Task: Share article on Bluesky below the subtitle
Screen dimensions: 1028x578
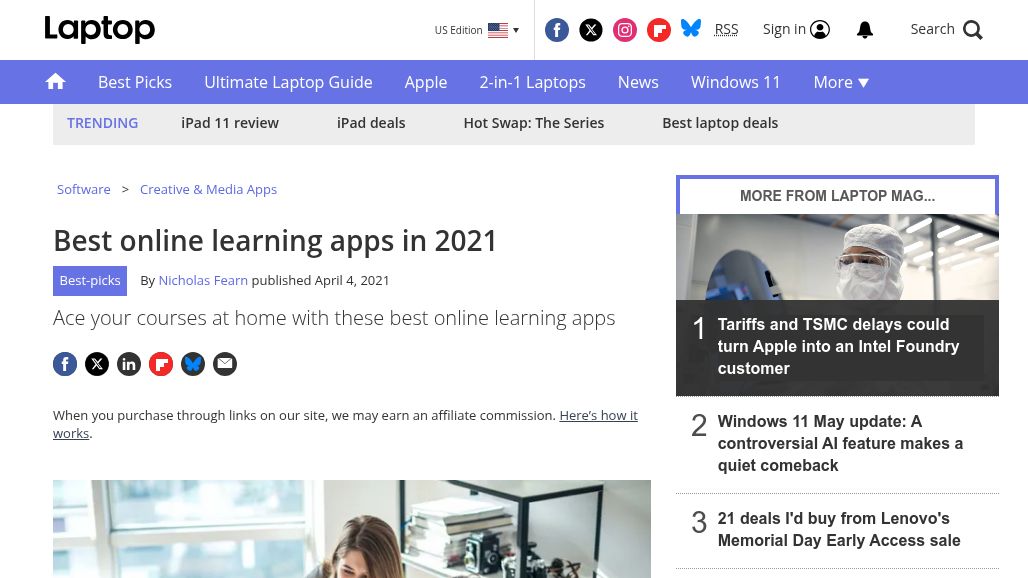Action: point(193,364)
